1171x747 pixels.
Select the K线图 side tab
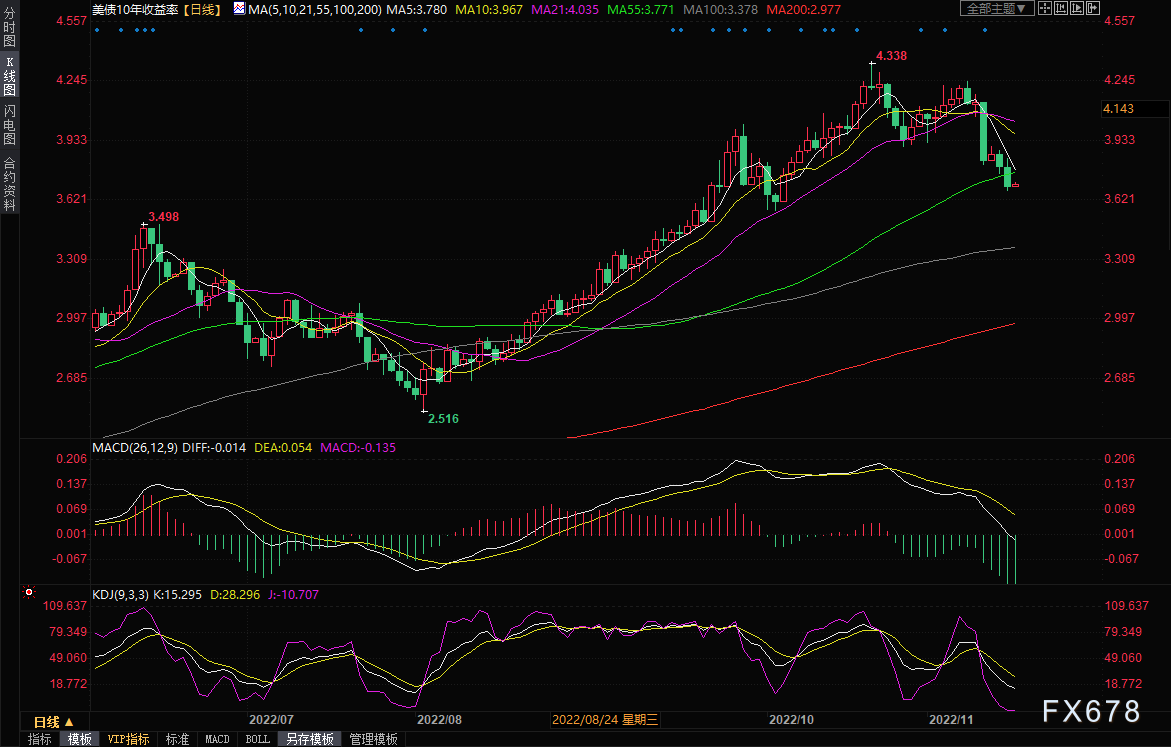(x=9, y=76)
